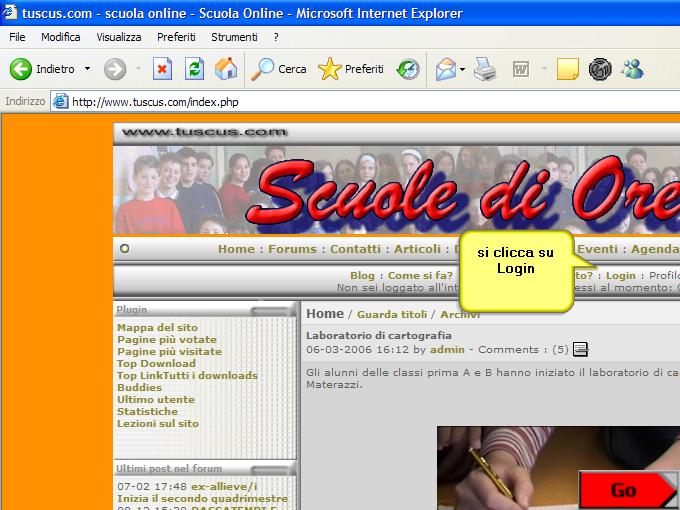
Task: Click the grey forward arrow icon
Action: [x=115, y=69]
